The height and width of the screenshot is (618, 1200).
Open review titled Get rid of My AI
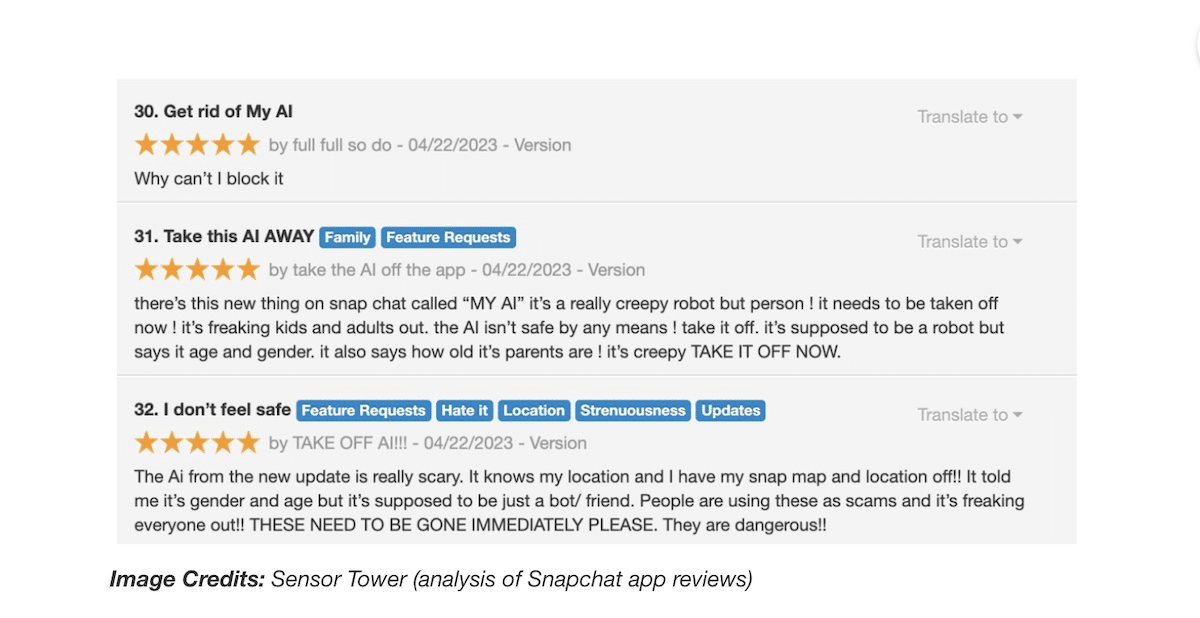(213, 112)
